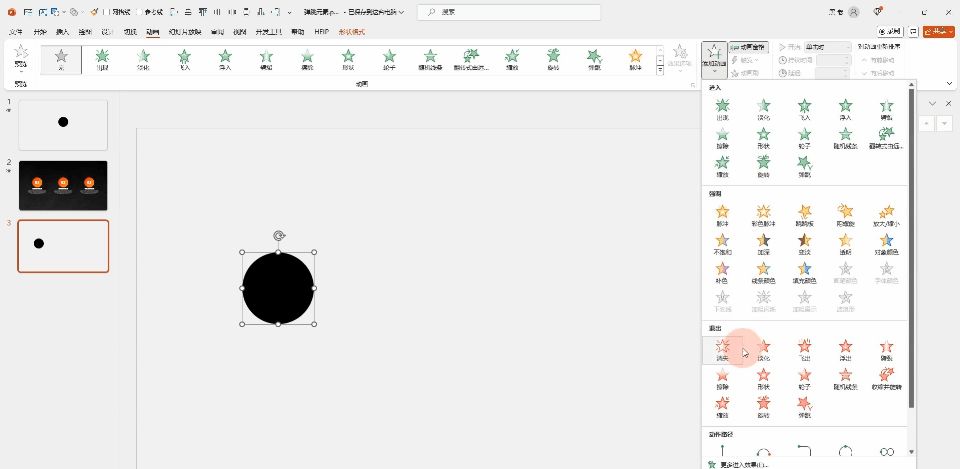Pick the 放大/缩小 (Grow/Shrink) emphasis effect
The image size is (960, 469).
(887, 216)
